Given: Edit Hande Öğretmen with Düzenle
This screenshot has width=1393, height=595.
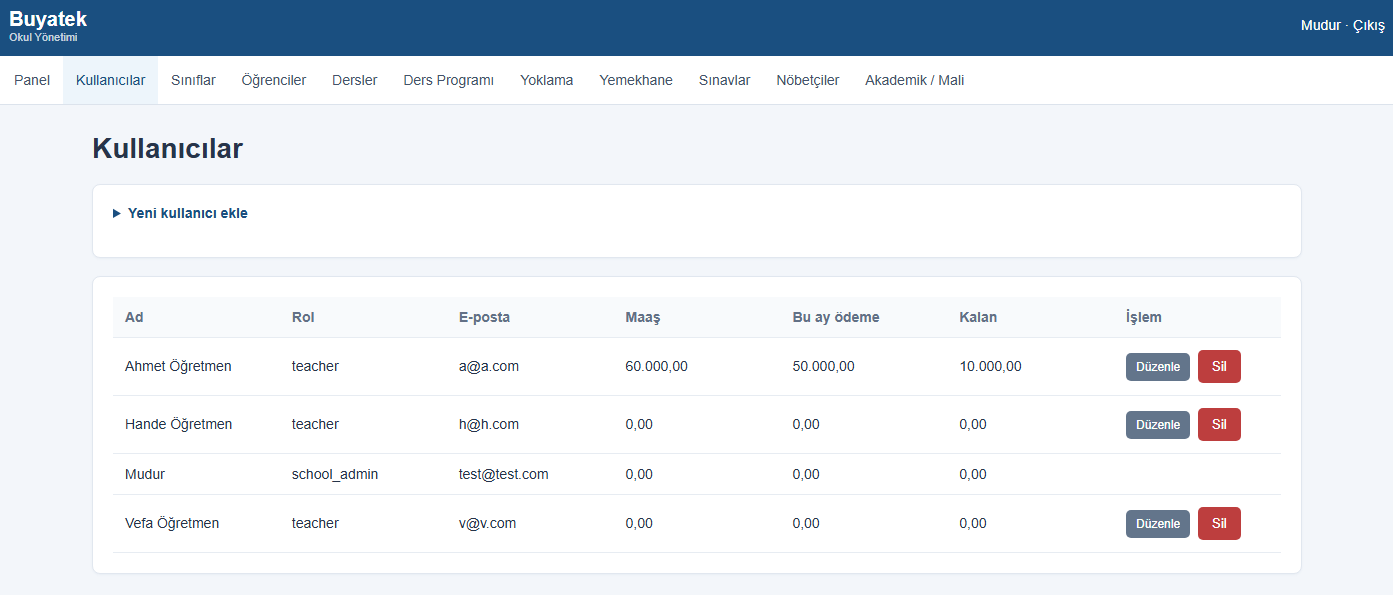Looking at the screenshot, I should (x=1158, y=425).
